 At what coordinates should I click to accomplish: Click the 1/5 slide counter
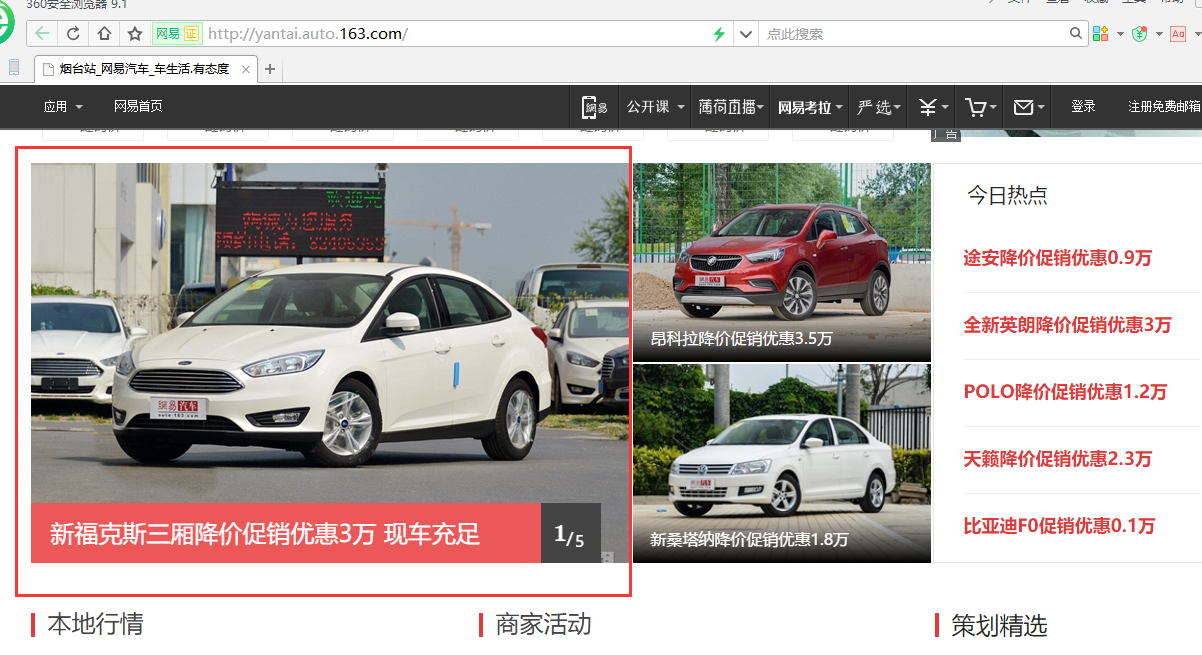click(x=570, y=534)
